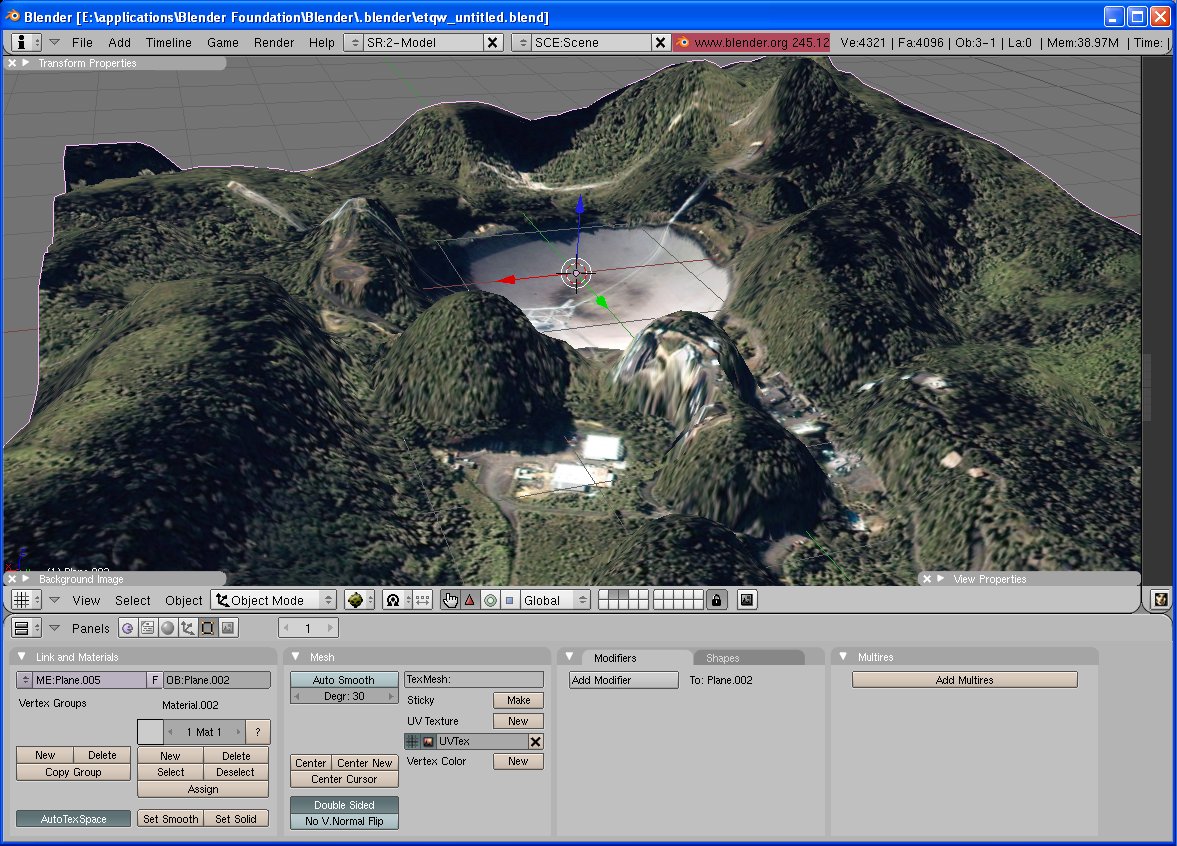Collapse the Link and Materials panel
The height and width of the screenshot is (846, 1177).
(x=22, y=657)
